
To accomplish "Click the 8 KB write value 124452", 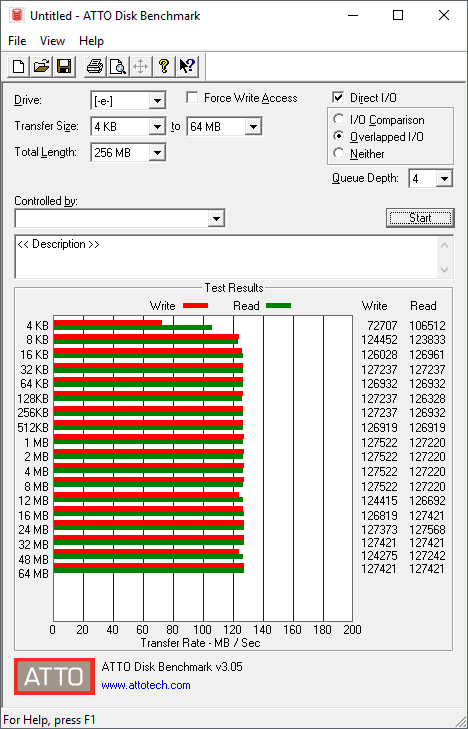I will [380, 340].
